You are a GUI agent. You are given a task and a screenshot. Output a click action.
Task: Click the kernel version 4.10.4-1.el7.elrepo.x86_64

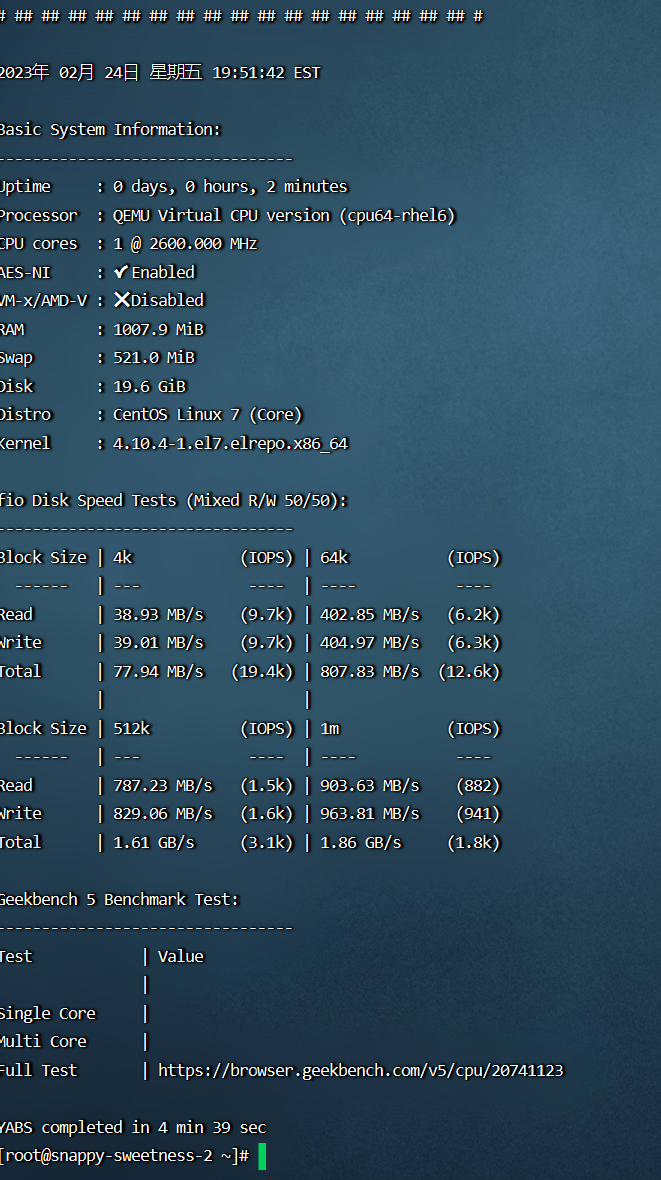(230, 443)
